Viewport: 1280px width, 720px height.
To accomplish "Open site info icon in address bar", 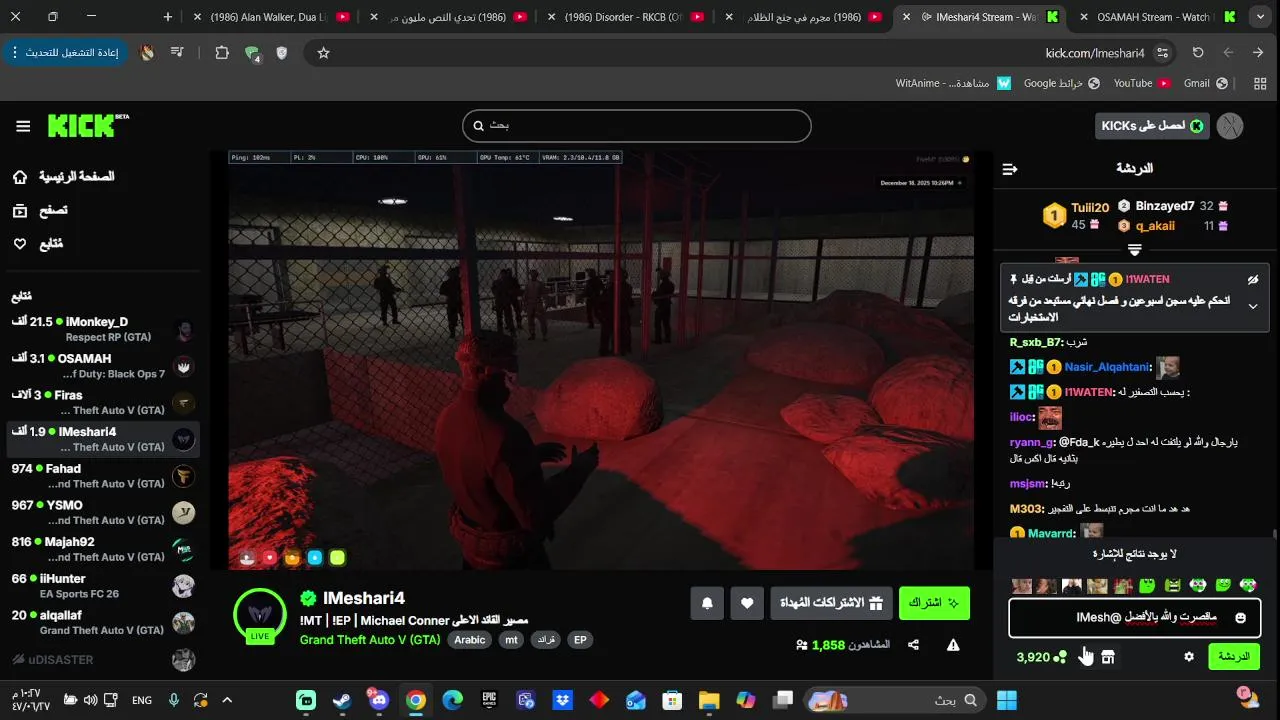I will (1162, 53).
